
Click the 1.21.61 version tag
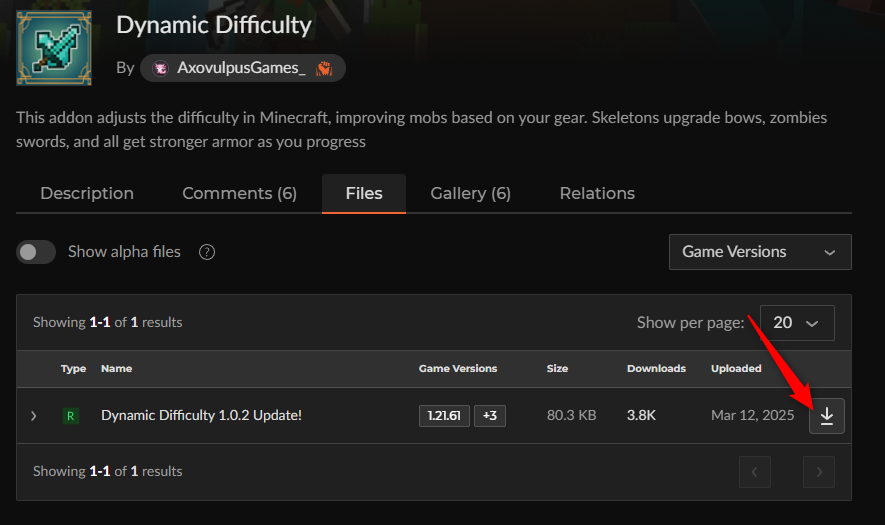(x=444, y=416)
